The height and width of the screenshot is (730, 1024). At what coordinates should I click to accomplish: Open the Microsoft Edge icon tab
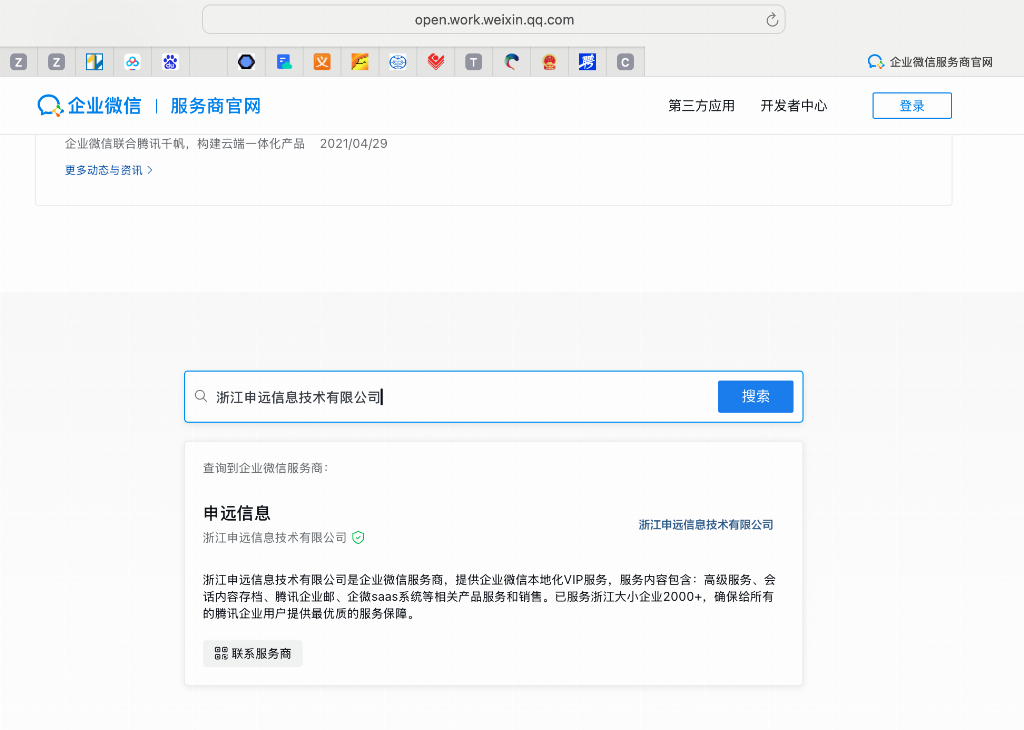tap(511, 62)
